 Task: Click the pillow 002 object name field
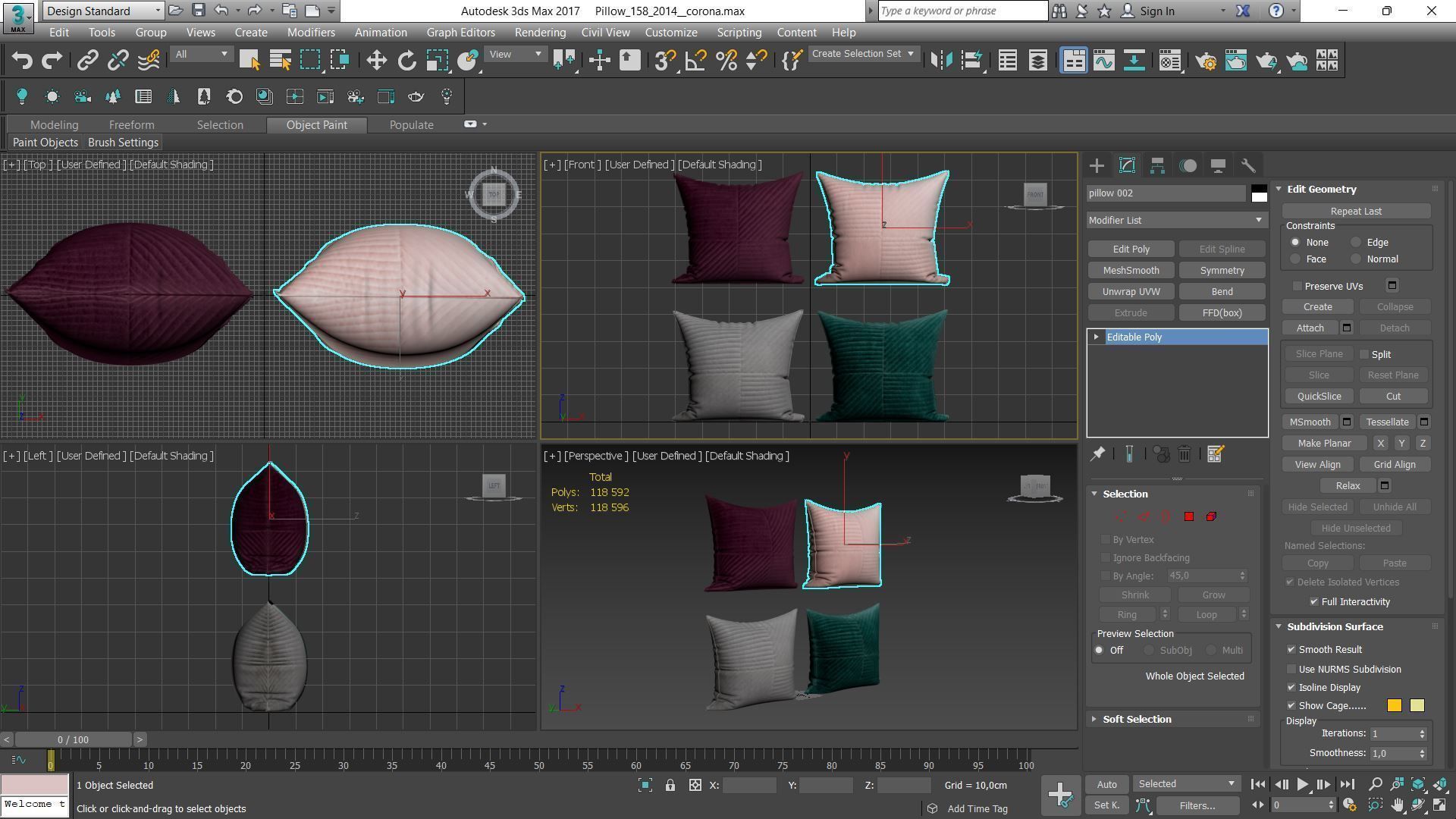[x=1166, y=193]
